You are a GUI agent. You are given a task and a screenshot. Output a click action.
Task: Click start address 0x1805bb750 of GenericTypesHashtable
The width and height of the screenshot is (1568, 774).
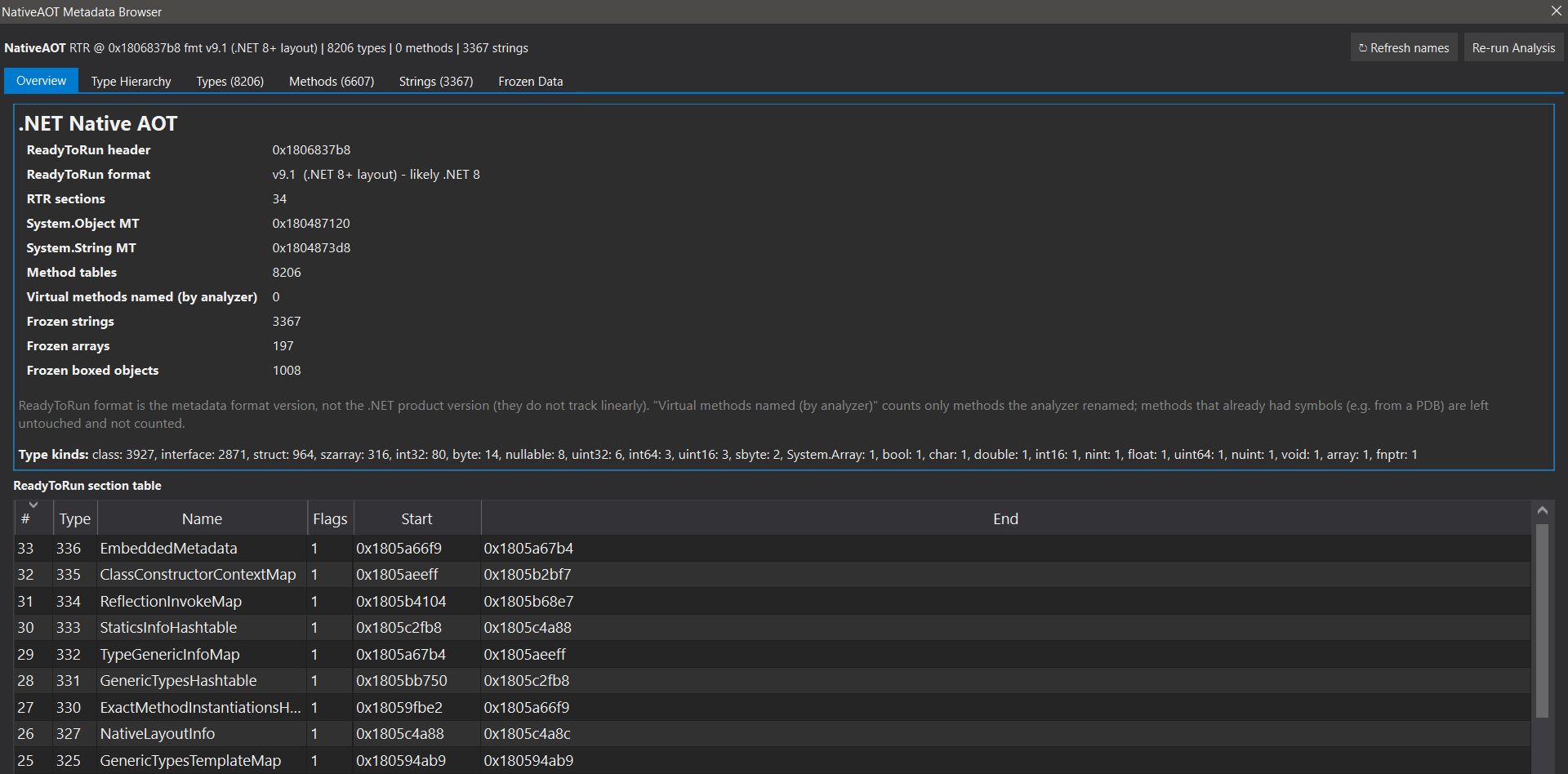click(x=402, y=681)
